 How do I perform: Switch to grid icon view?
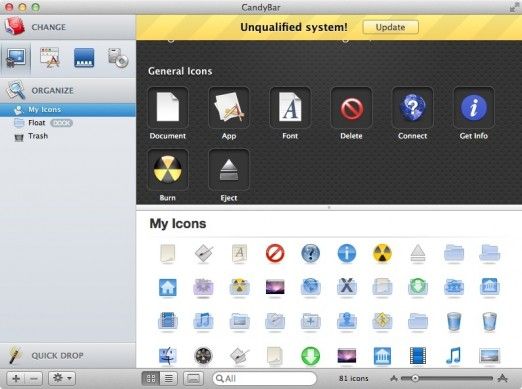click(151, 378)
